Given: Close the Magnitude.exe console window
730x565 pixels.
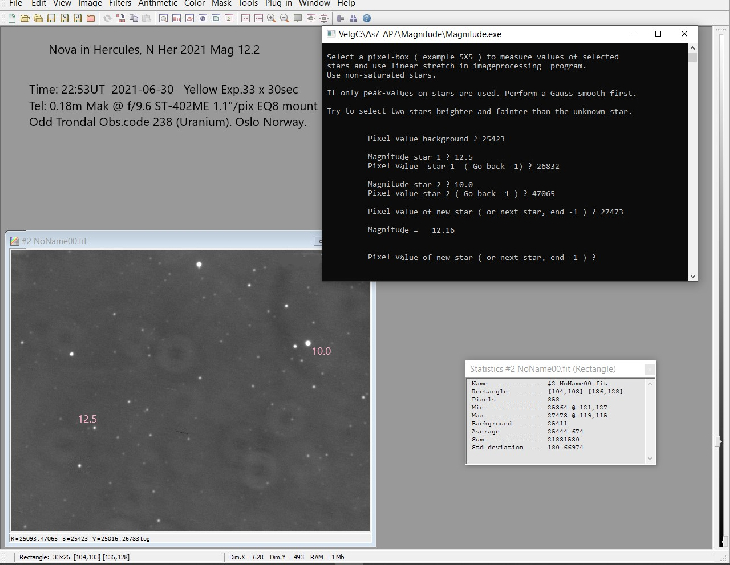Looking at the screenshot, I should pos(685,34).
